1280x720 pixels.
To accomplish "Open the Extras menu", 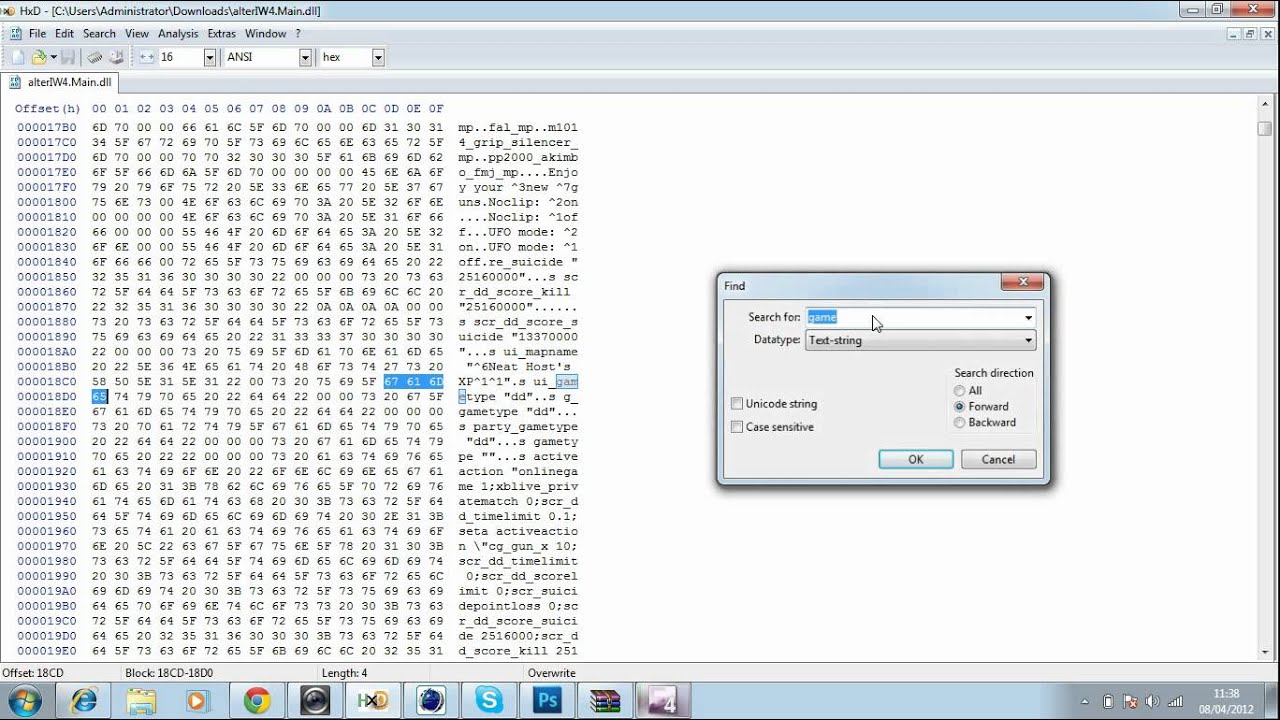I will (221, 33).
